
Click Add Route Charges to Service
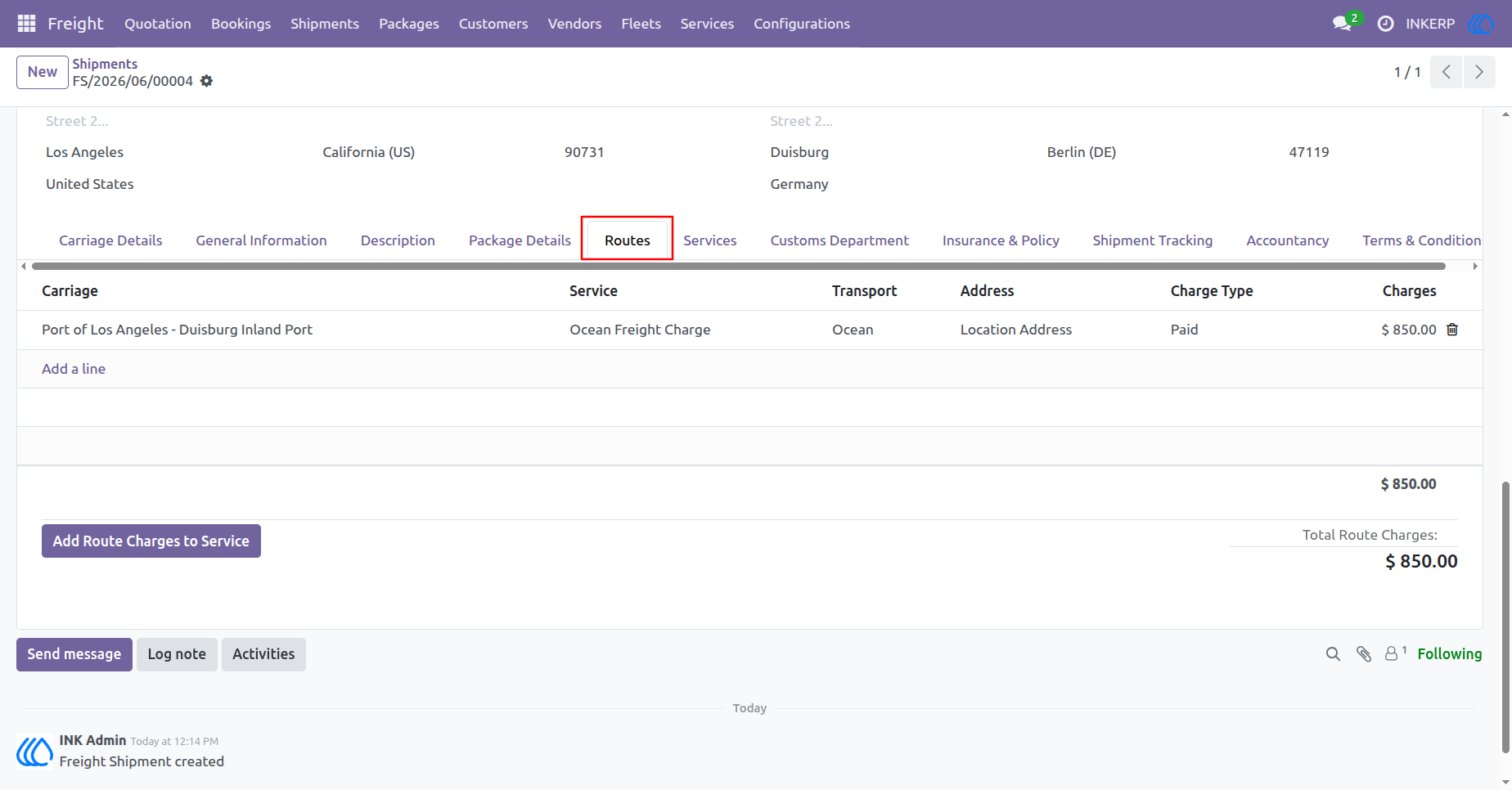pos(151,541)
